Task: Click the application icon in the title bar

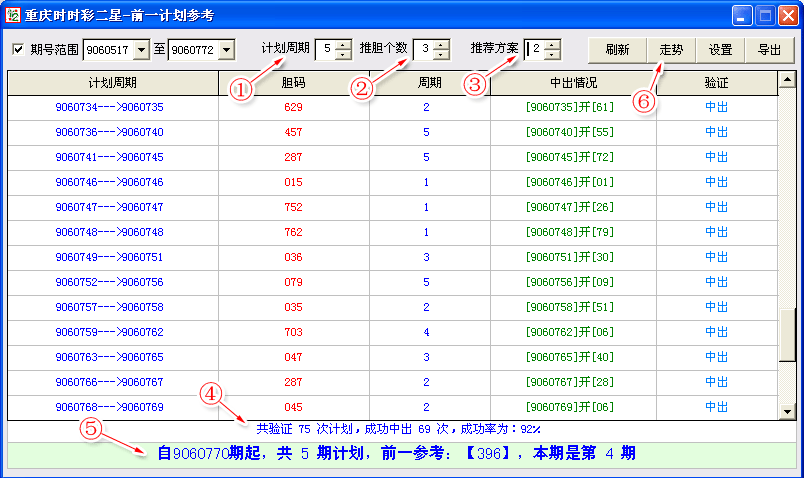Action: click(x=12, y=15)
